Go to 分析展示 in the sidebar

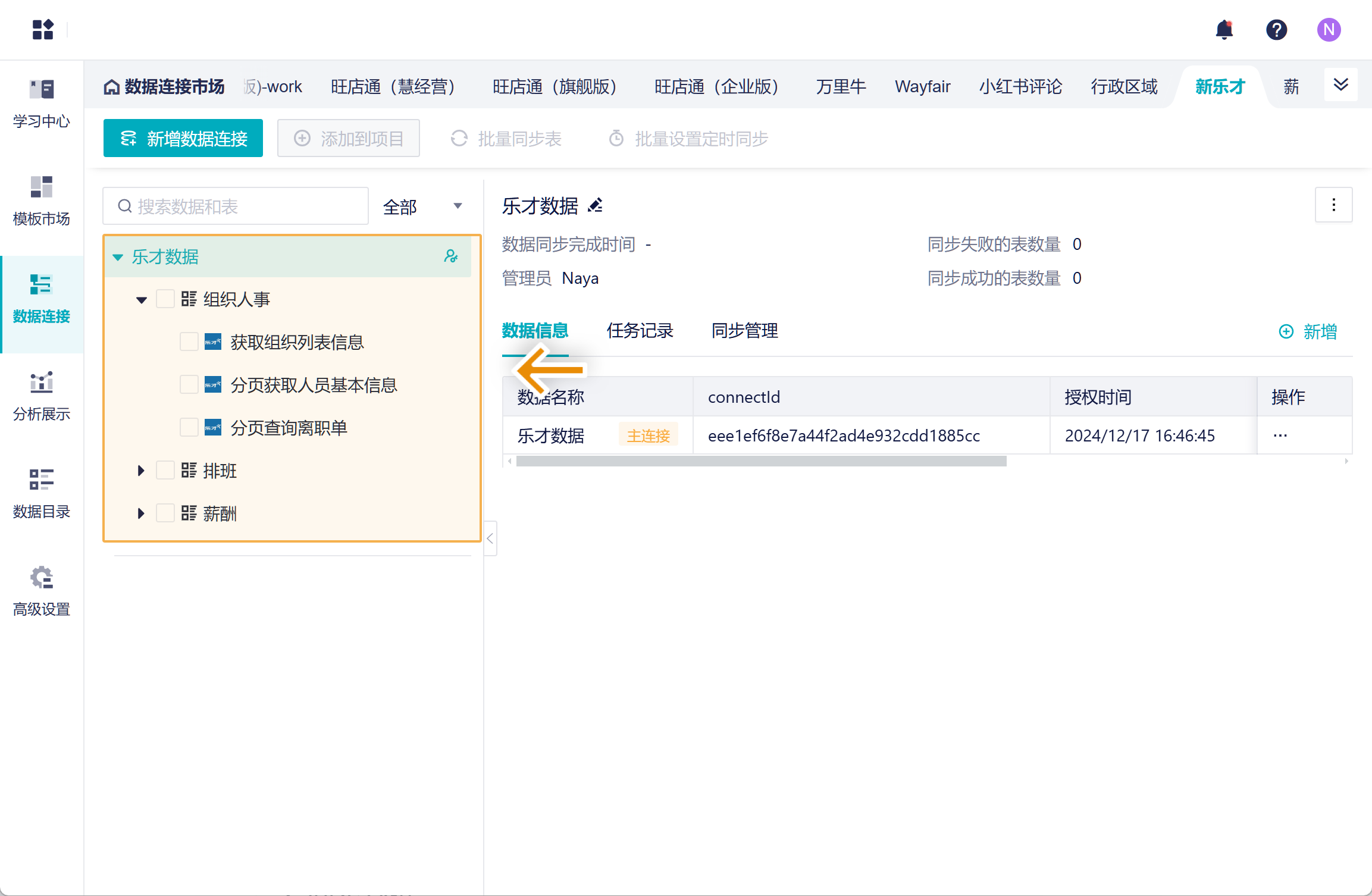pos(42,396)
